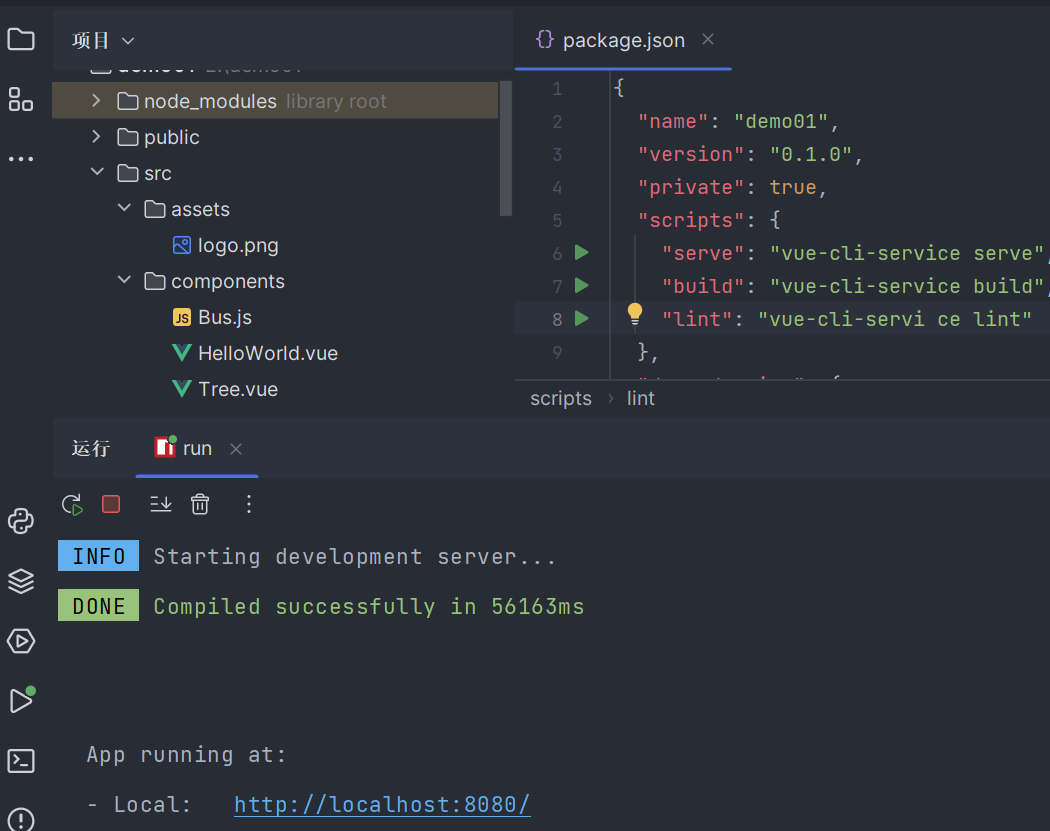This screenshot has height=831, width=1050.
Task: Clear the run console output
Action: tap(200, 504)
